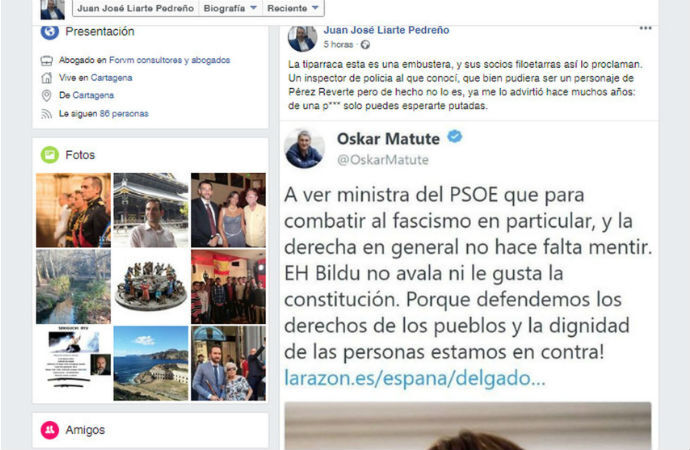690x450 pixels.
Task: Click the public globe privacy icon
Action: [x=365, y=44]
